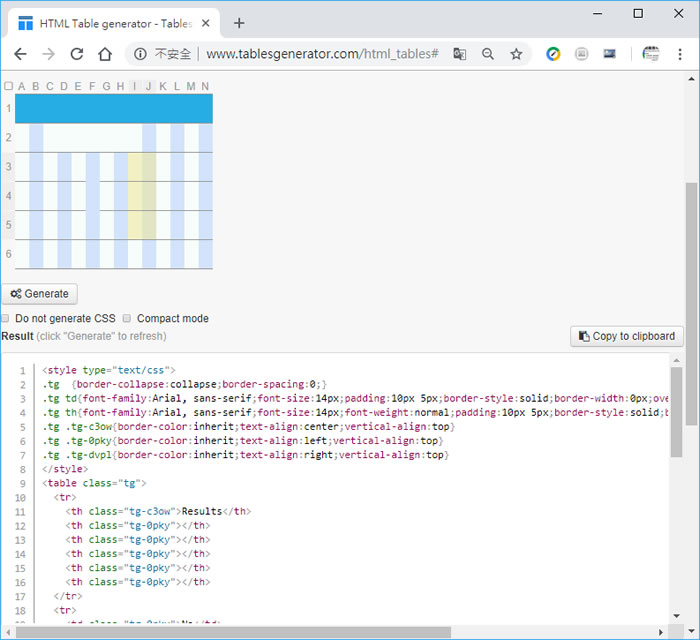
Task: Navigate back with the back arrow
Action: coord(21,54)
